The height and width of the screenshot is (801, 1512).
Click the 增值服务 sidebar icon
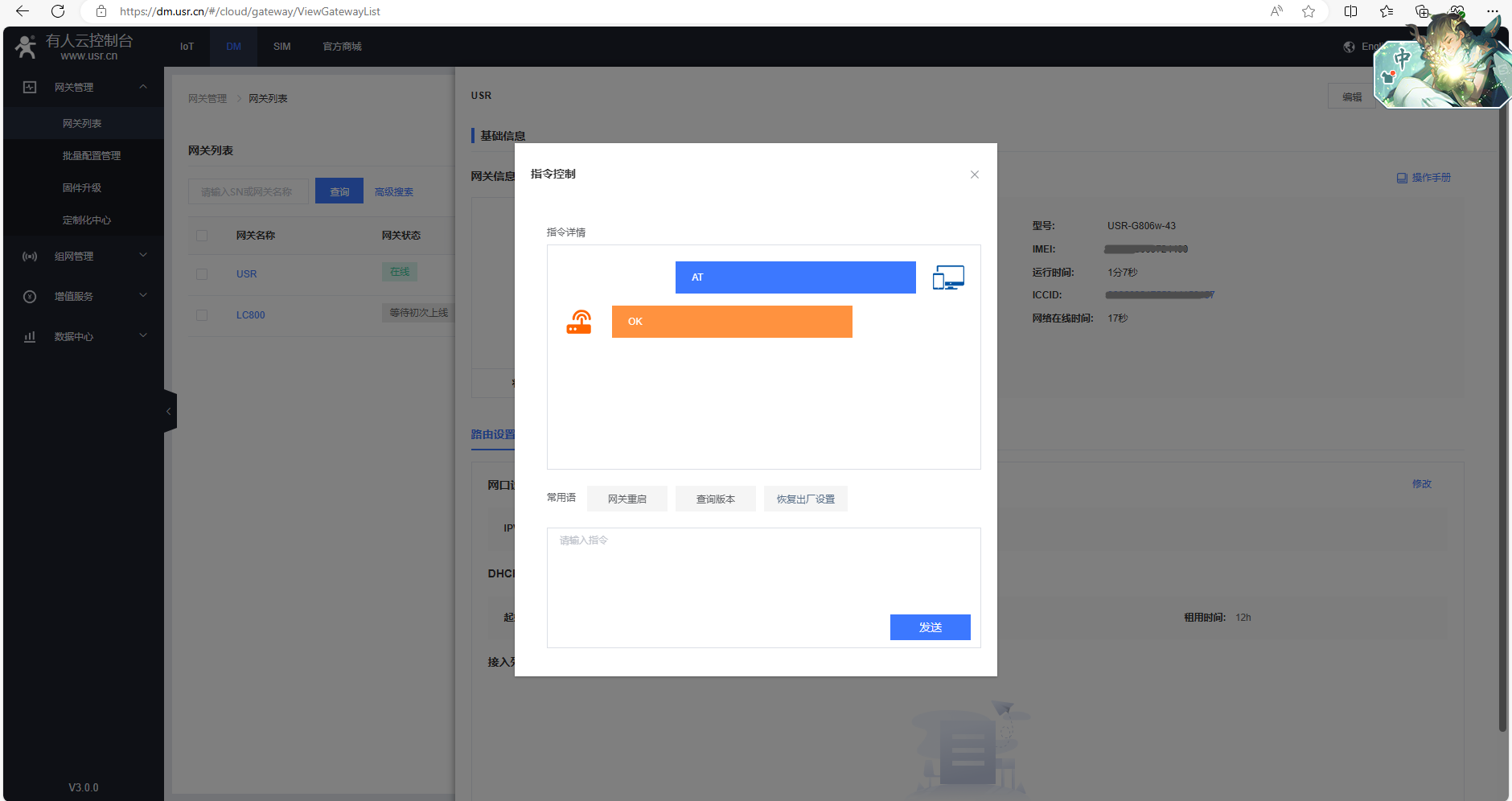pos(30,297)
